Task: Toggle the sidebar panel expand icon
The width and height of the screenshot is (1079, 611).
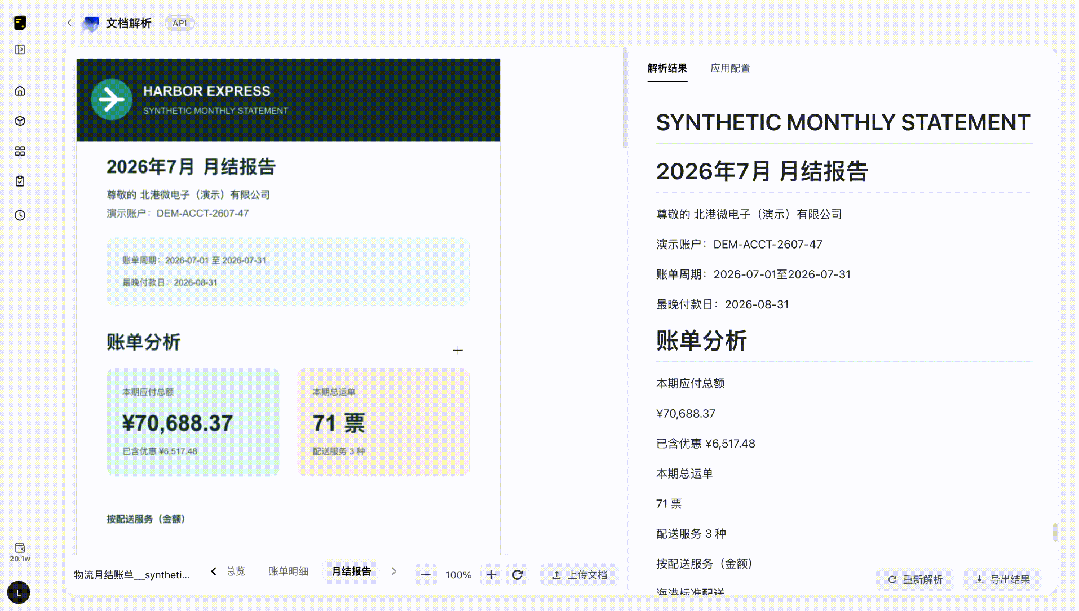Action: tap(20, 50)
